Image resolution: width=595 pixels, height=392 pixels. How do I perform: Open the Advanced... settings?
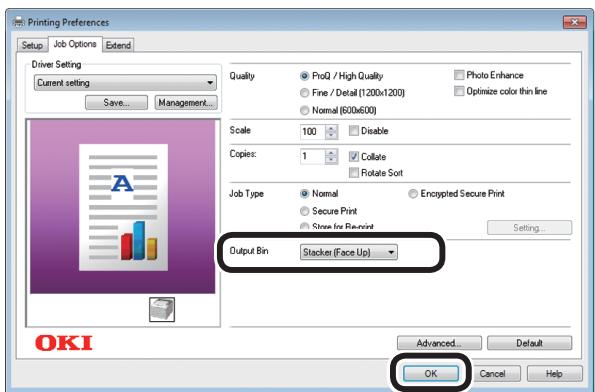click(x=439, y=343)
